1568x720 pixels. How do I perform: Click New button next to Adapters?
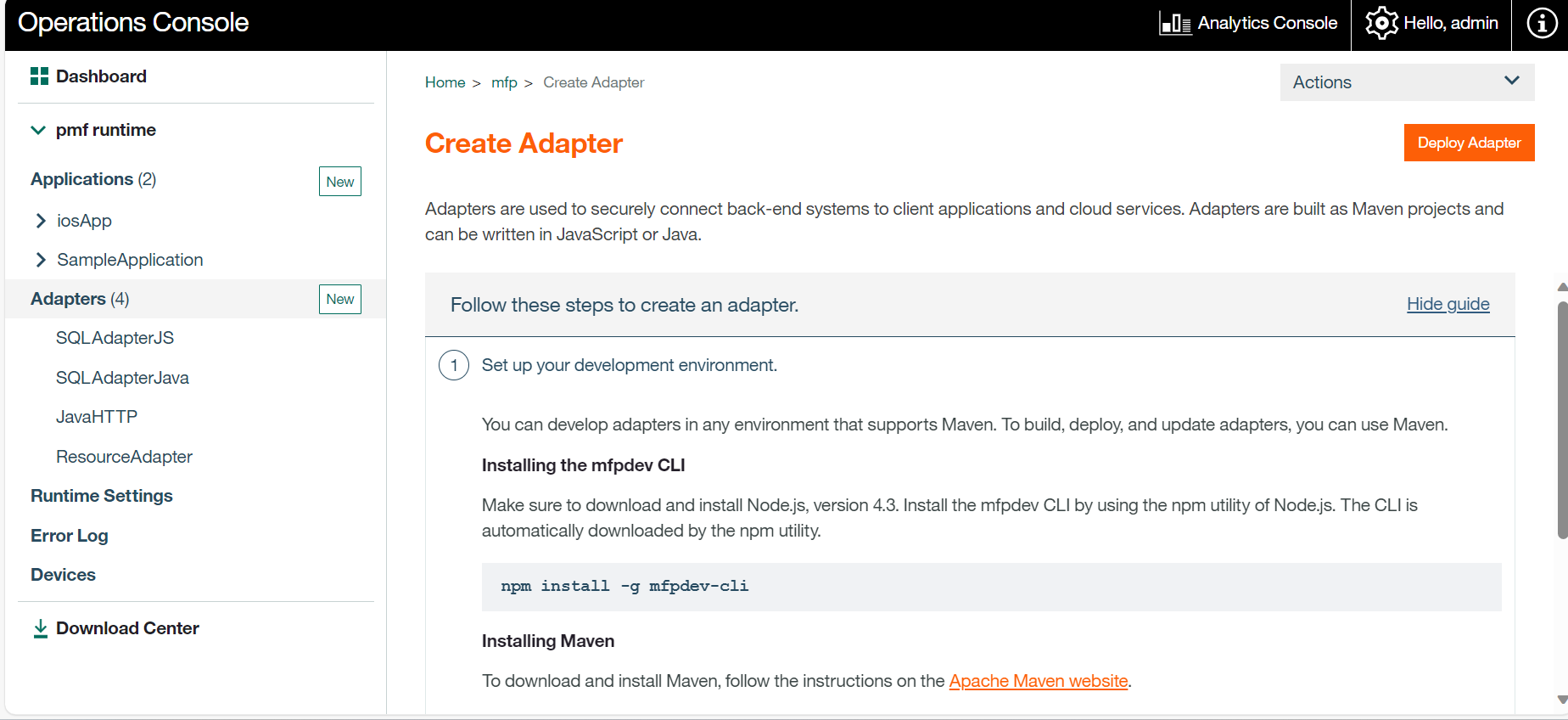pyautogui.click(x=339, y=299)
